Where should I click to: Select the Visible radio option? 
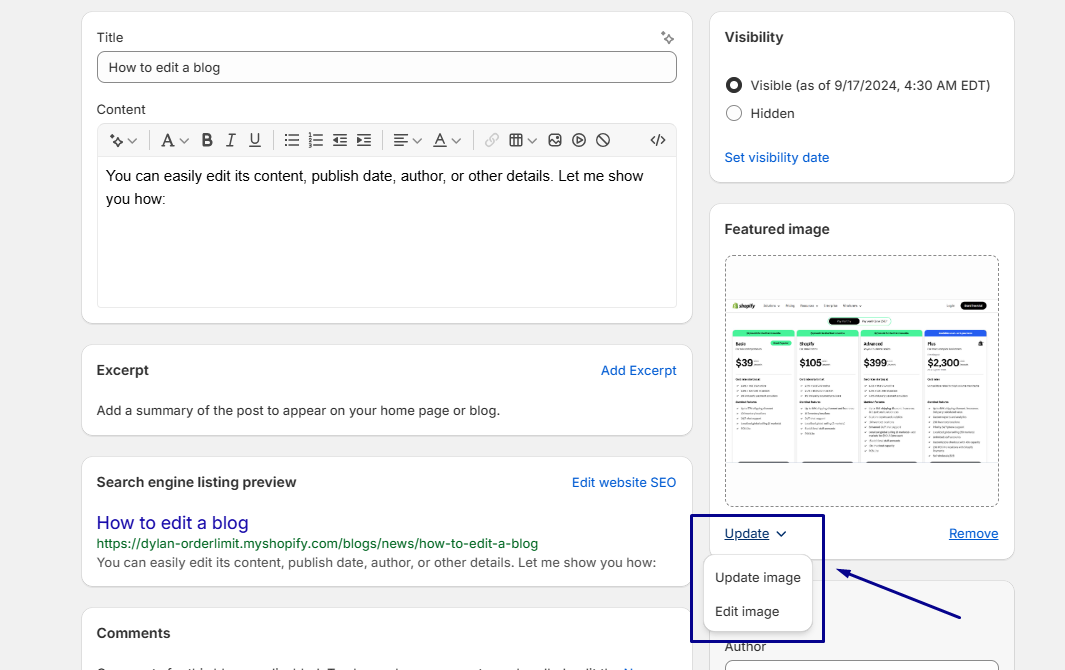pos(734,85)
